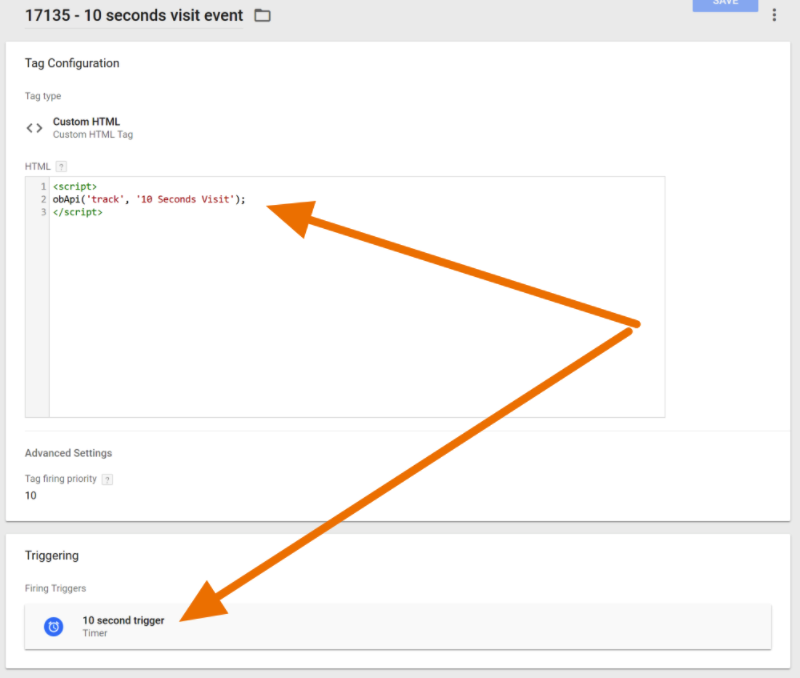Click the Tag firing priority value 10

pos(31,496)
